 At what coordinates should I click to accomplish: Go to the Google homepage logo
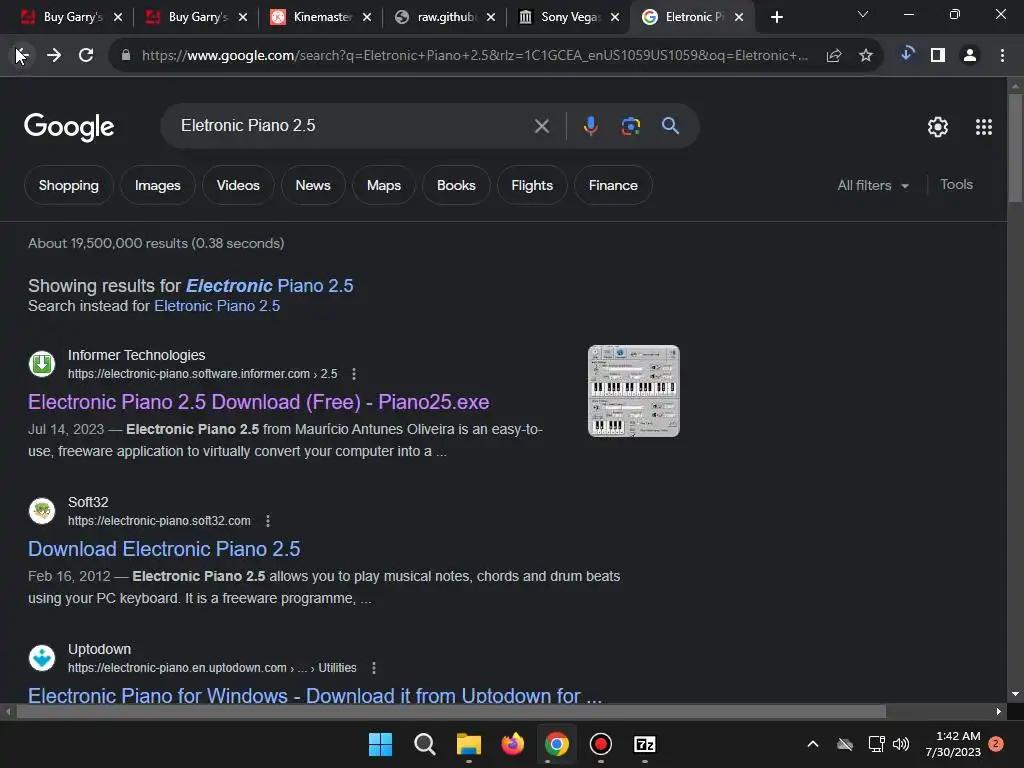pos(69,127)
